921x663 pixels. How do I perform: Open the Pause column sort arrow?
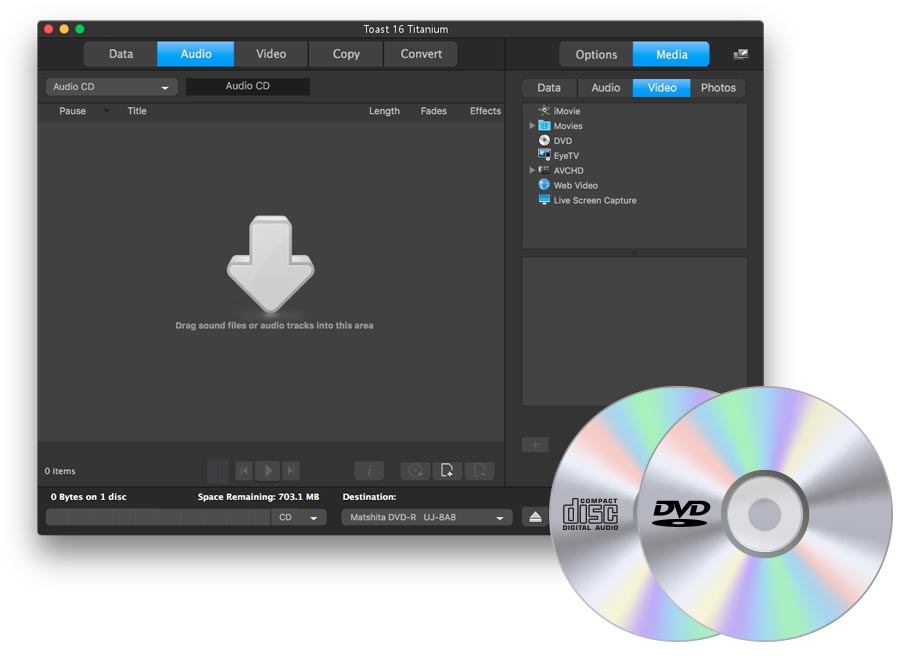pos(106,110)
